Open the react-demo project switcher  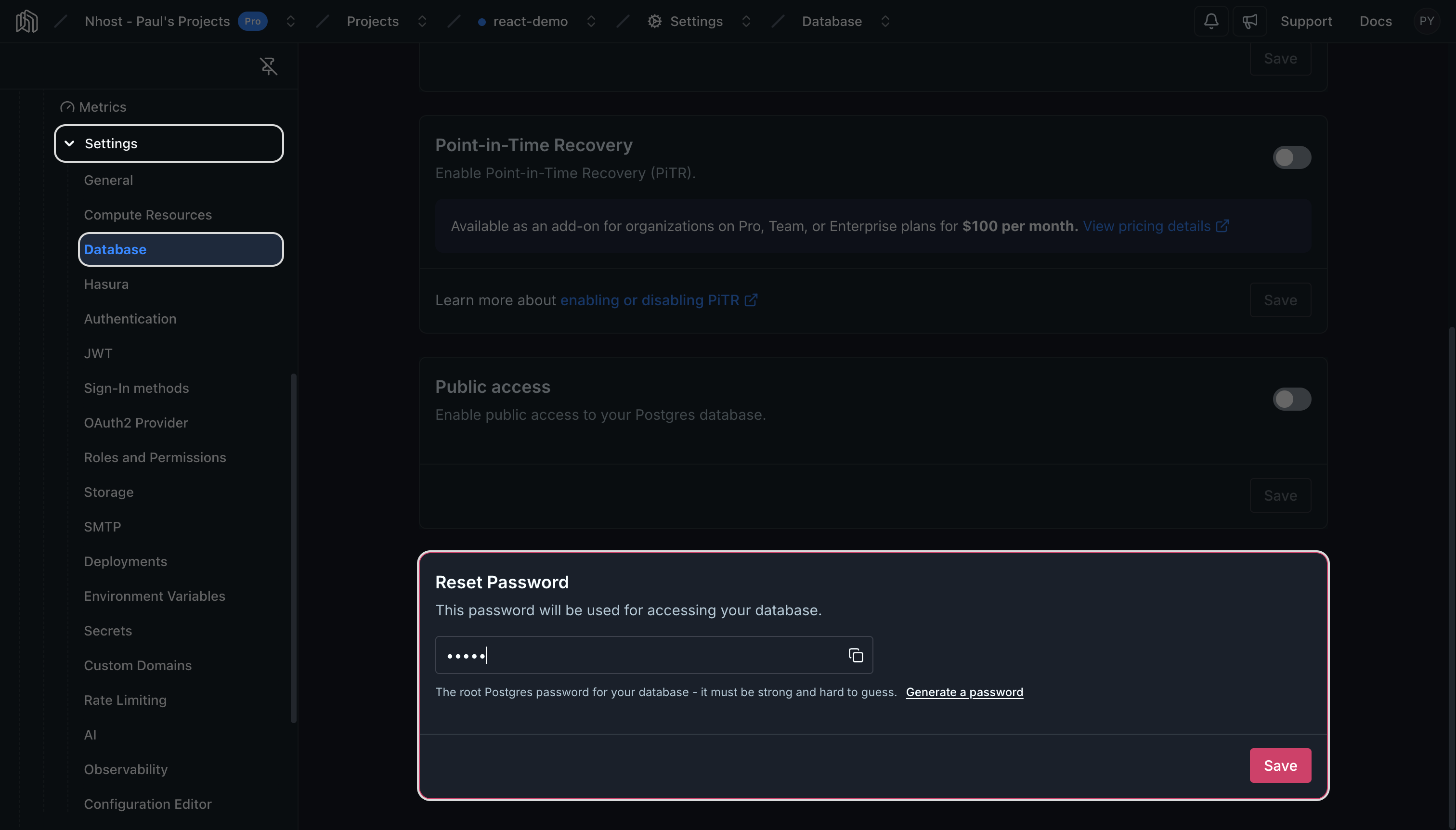(x=591, y=22)
